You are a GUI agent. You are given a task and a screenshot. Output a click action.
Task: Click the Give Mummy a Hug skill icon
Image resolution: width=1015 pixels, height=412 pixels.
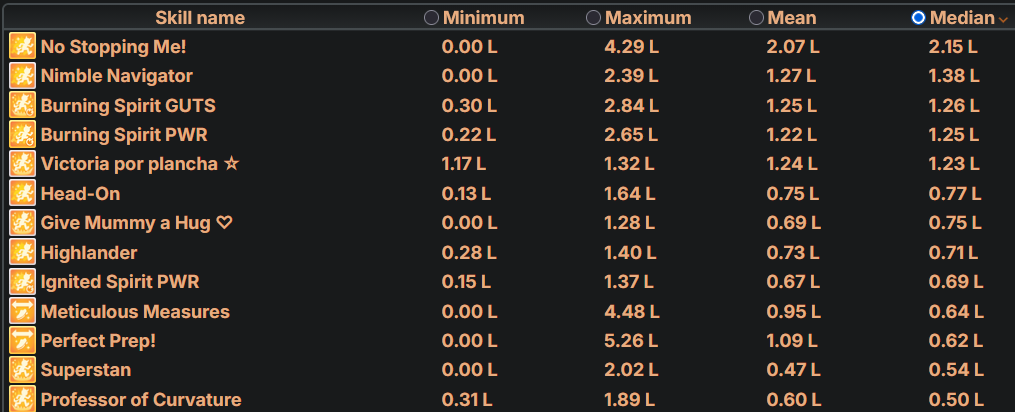[x=22, y=223]
